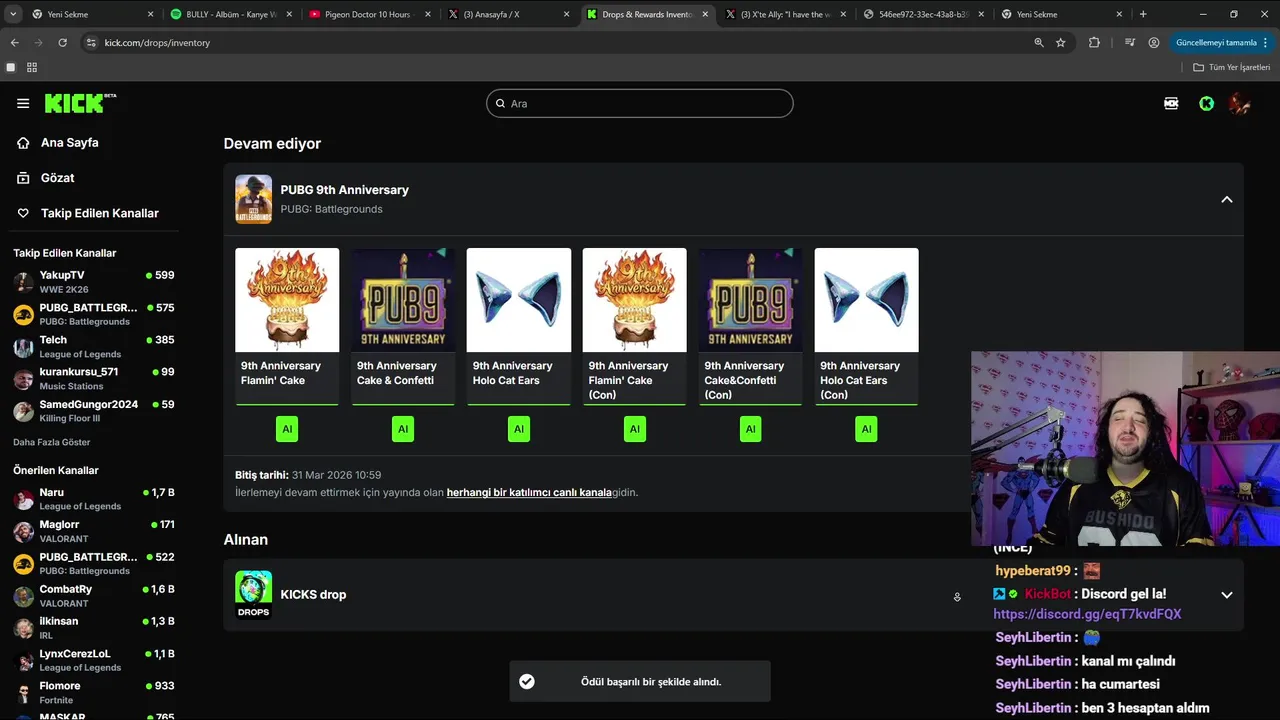Claim Cake&Confetti (Con) with Al button
Viewport: 1280px width, 720px height.
point(750,429)
